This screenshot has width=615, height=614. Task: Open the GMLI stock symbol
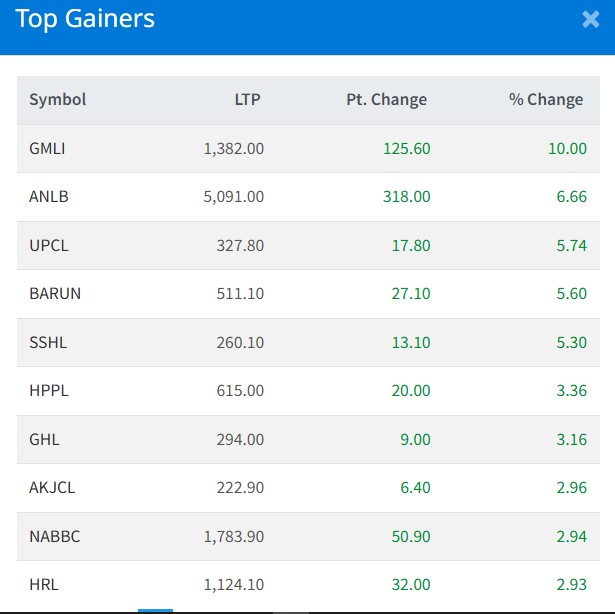[47, 148]
